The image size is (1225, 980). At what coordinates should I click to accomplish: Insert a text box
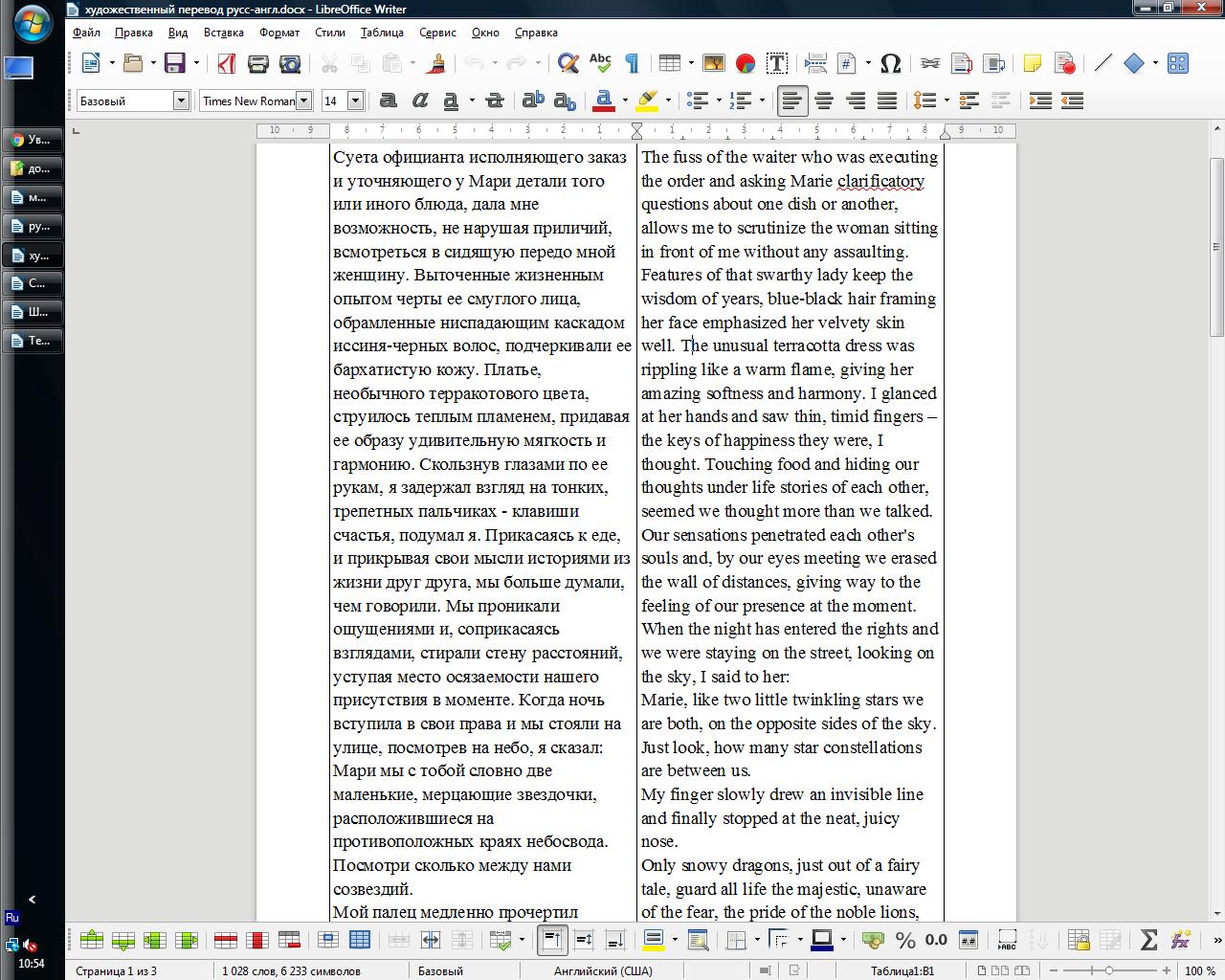click(777, 63)
